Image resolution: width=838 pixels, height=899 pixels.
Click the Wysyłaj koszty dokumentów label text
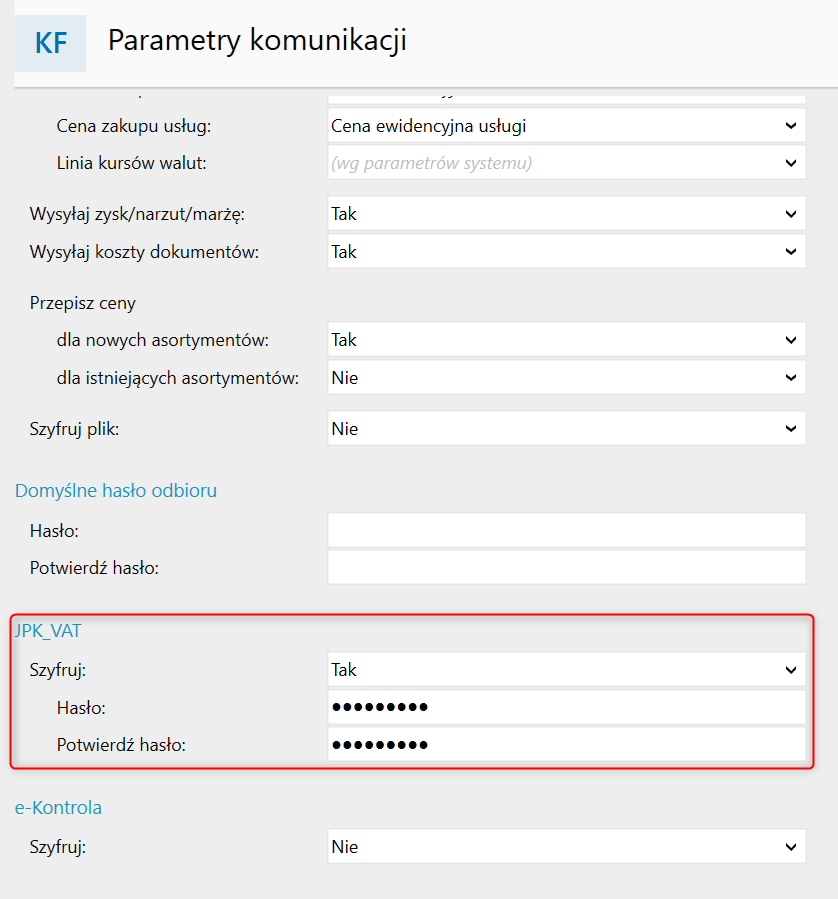(144, 252)
